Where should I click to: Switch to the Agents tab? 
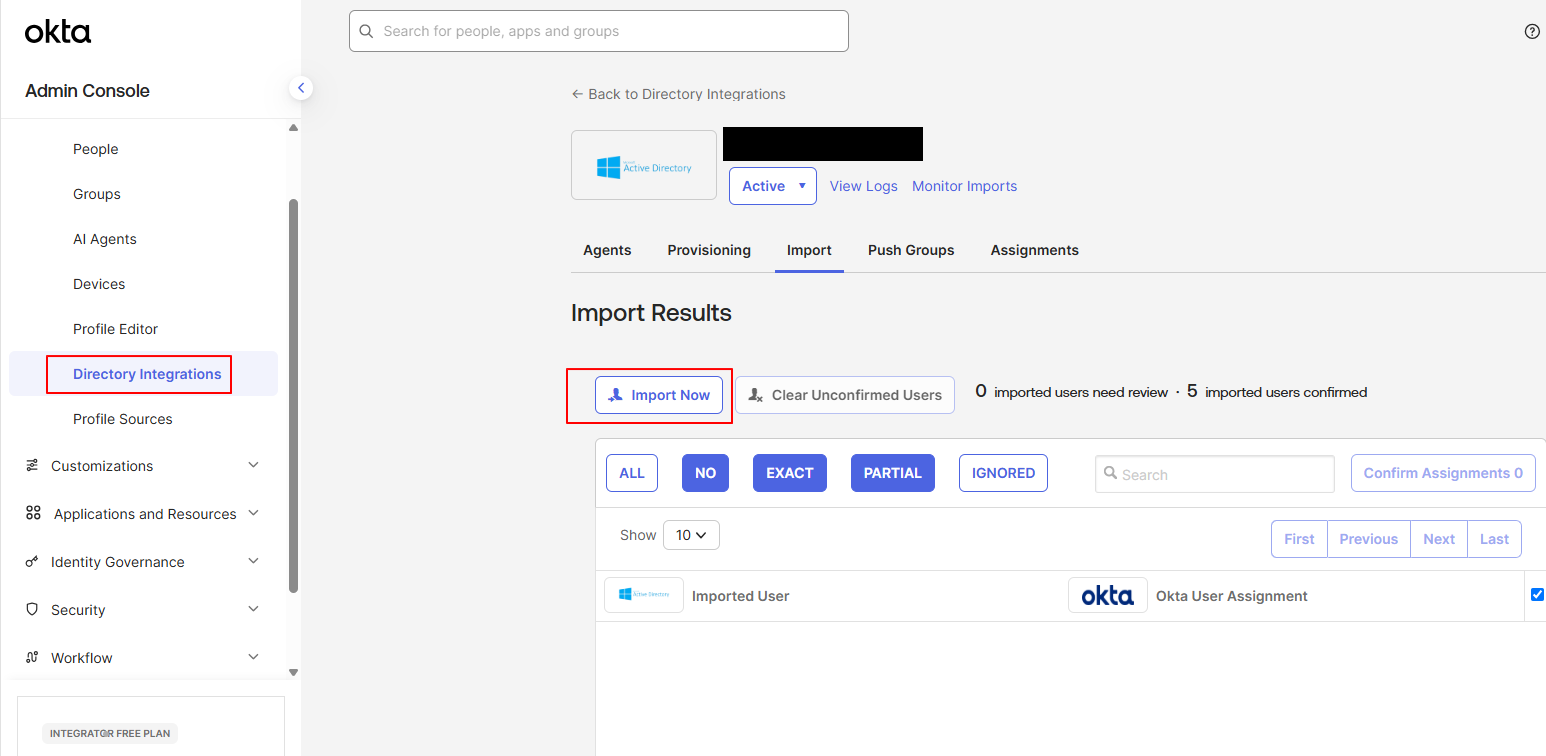click(x=607, y=250)
